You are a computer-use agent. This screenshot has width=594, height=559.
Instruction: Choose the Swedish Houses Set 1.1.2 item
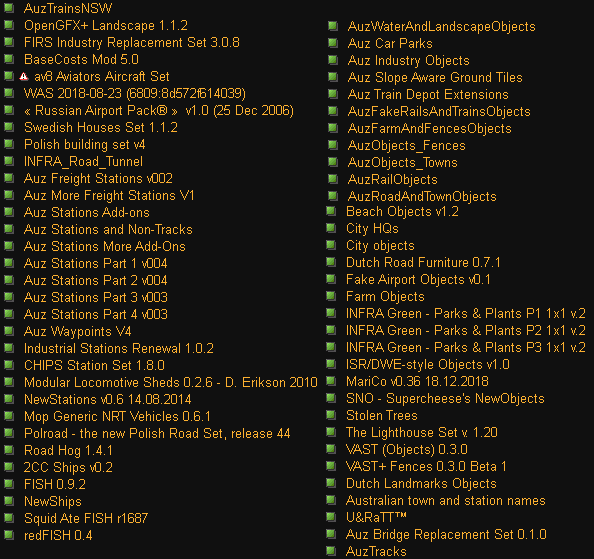[x=101, y=127]
